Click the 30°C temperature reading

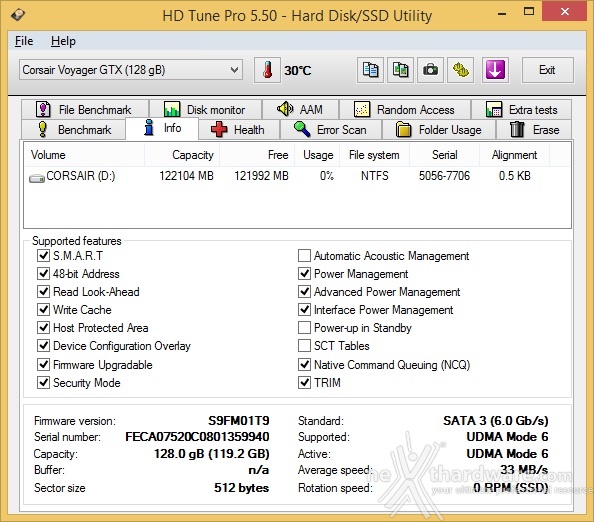pyautogui.click(x=298, y=70)
